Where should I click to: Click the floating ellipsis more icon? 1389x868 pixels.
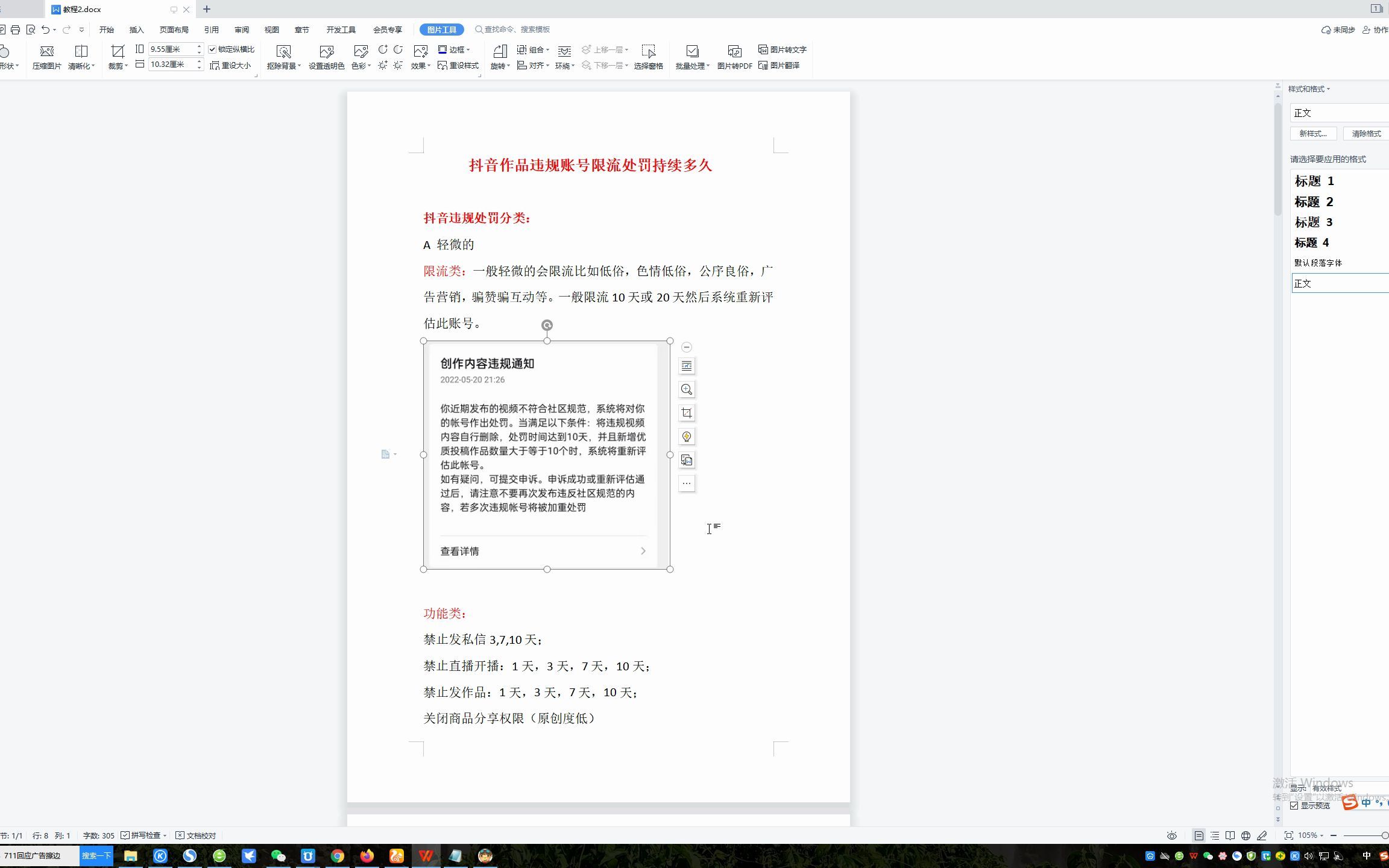pyautogui.click(x=687, y=483)
